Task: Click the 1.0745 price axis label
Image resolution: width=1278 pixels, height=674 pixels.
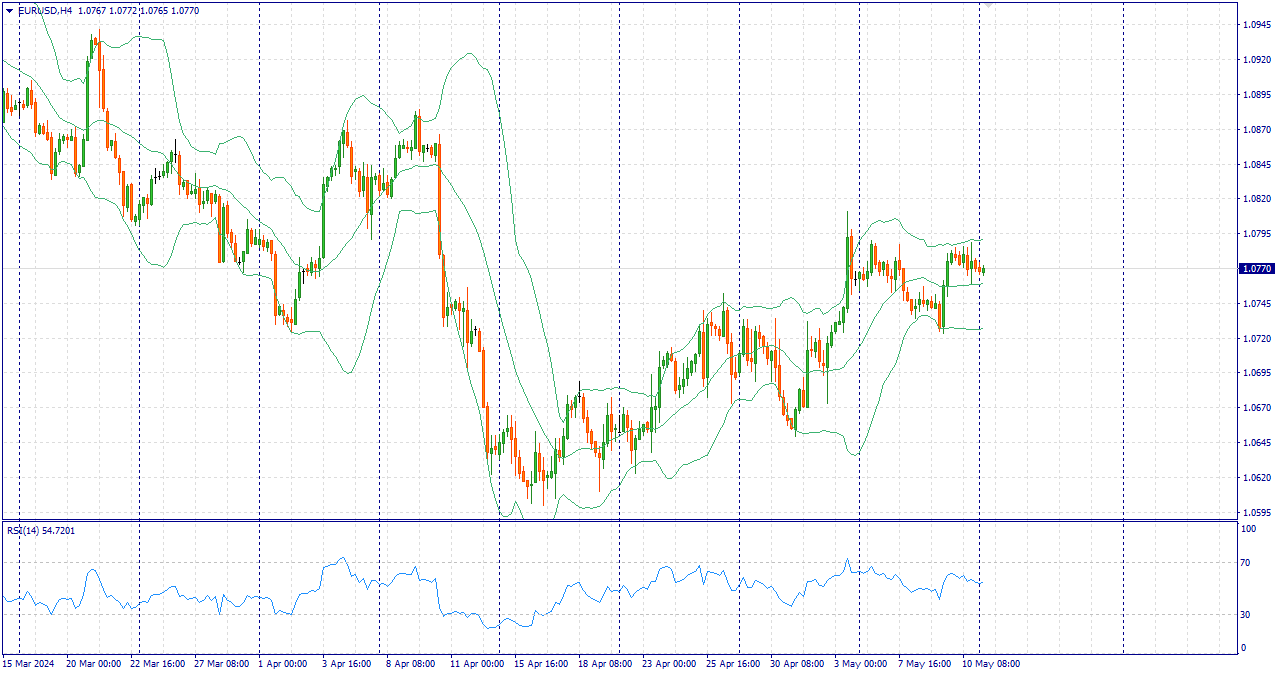Action: (x=1256, y=304)
